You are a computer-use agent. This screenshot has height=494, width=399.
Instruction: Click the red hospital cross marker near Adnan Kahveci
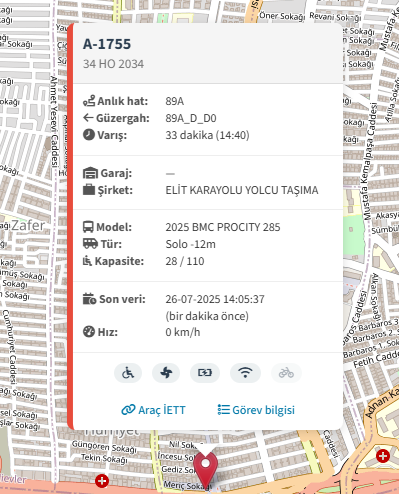383,456
